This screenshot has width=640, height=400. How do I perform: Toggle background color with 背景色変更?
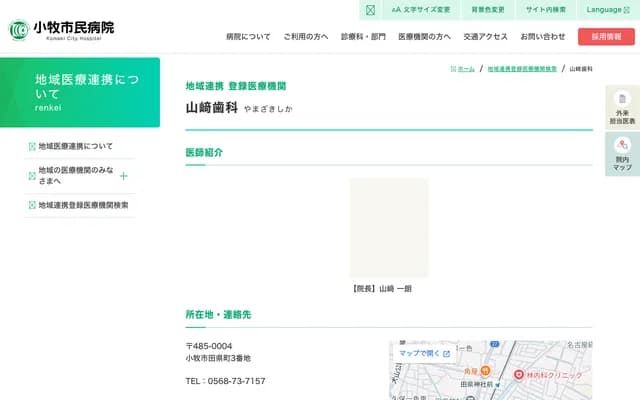488,10
